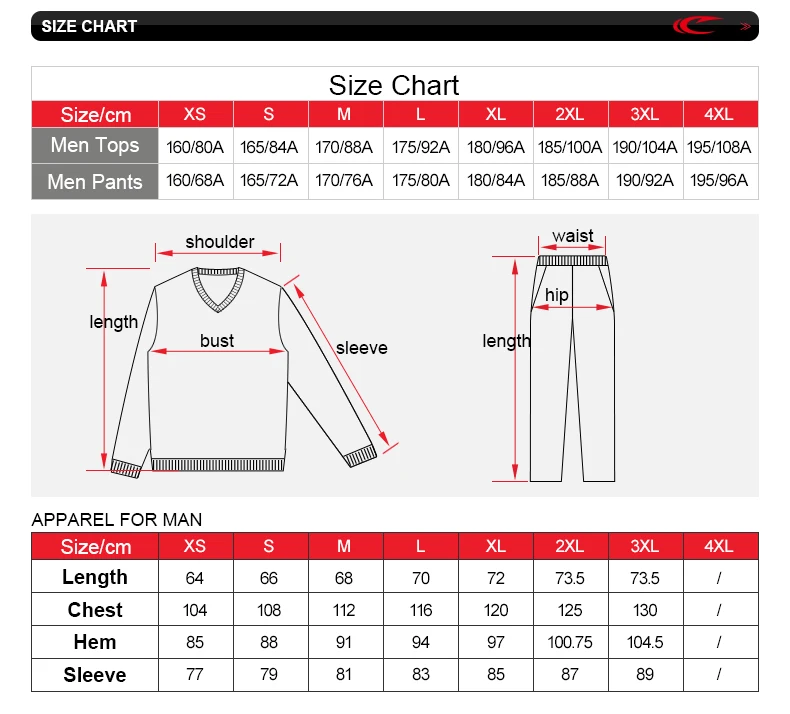Viewport: 790px width, 714px height.
Task: Click Chest value '130' for 3XL
Action: [x=645, y=610]
